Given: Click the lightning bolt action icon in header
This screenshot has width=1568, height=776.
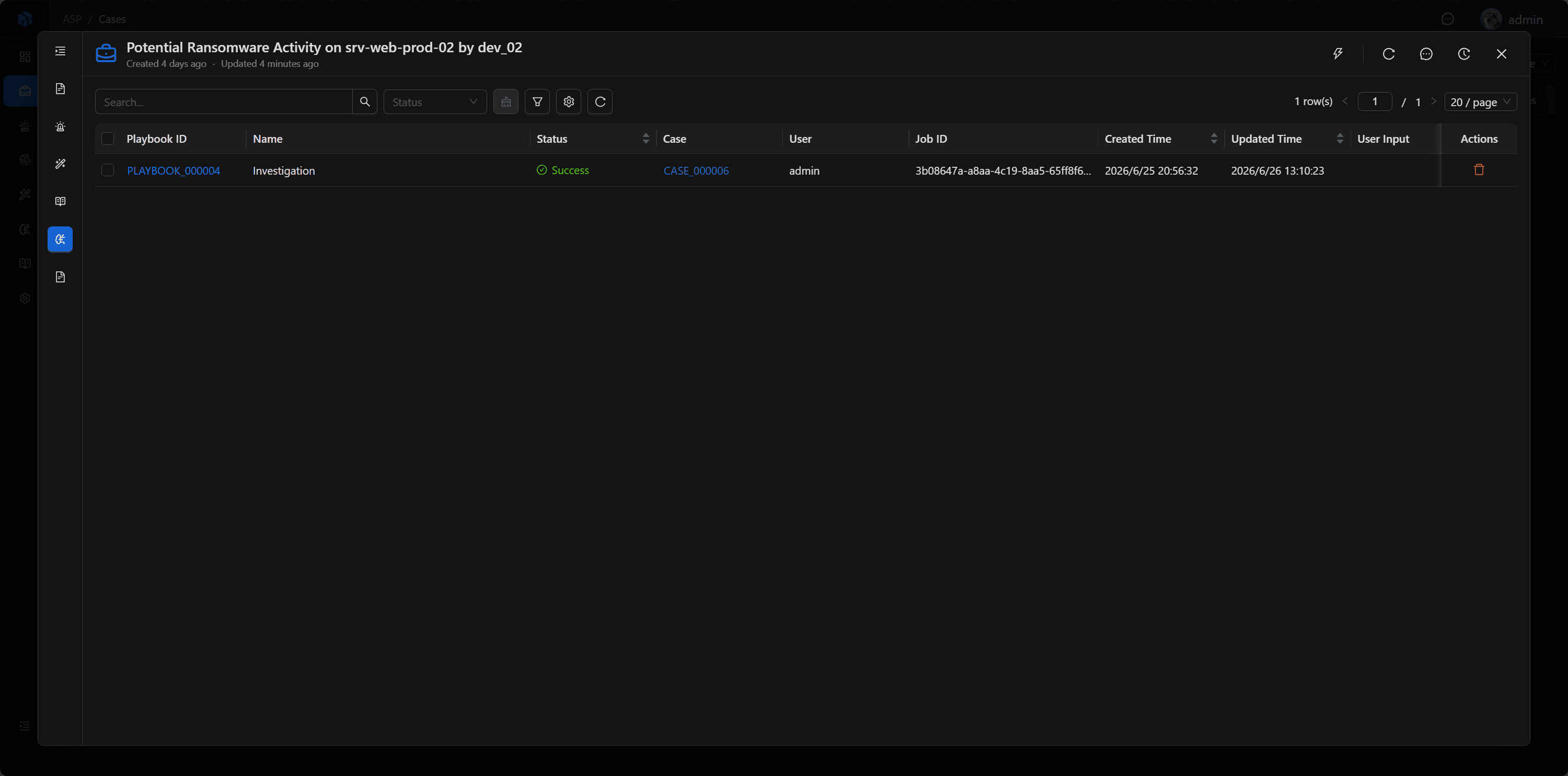Looking at the screenshot, I should pos(1338,54).
